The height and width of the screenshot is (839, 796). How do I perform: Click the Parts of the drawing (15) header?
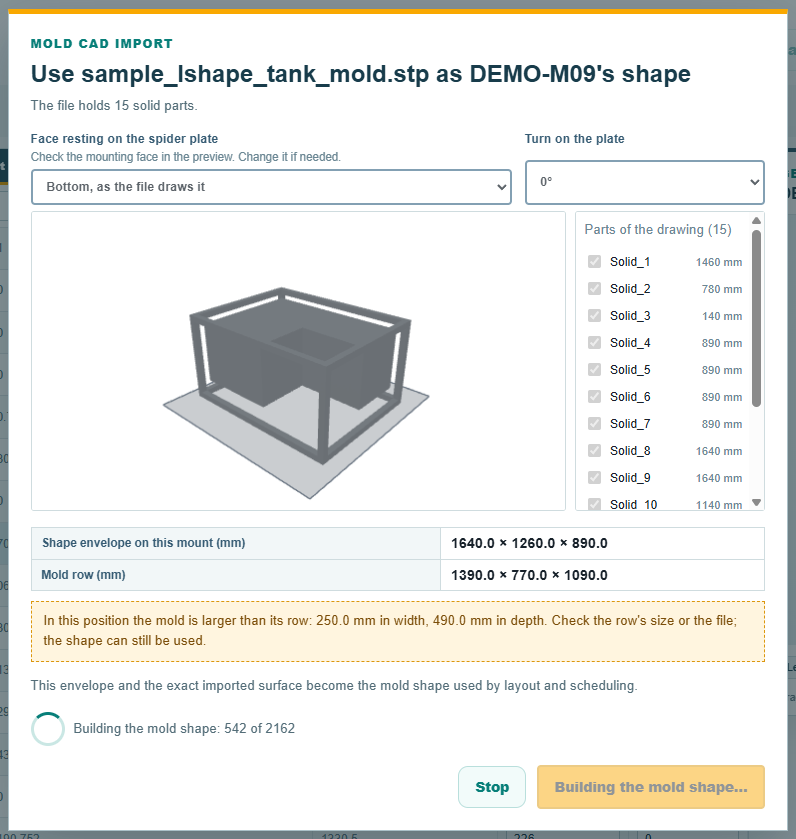point(658,230)
